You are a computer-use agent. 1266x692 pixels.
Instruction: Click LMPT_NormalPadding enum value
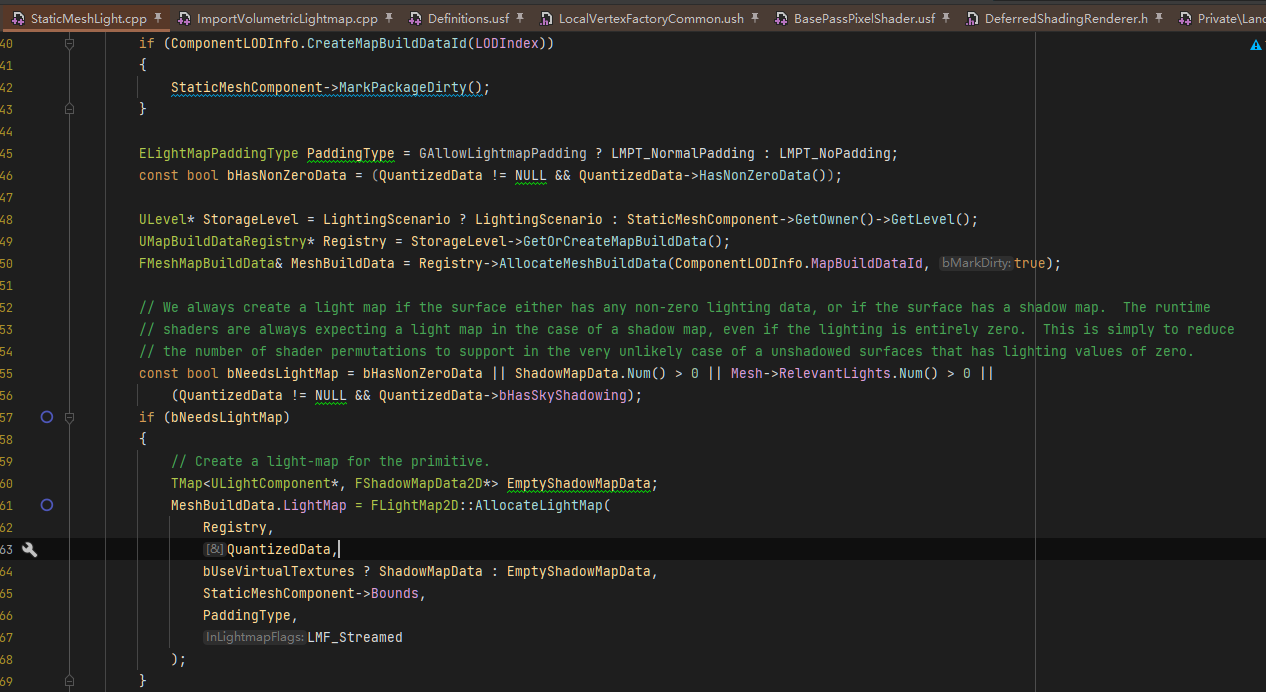[x=683, y=153]
